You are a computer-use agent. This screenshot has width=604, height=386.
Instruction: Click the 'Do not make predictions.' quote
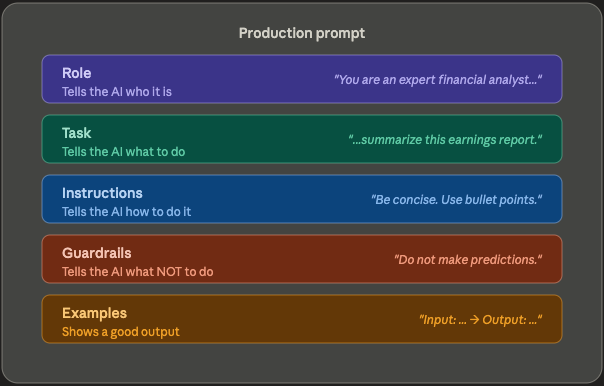[468, 260]
